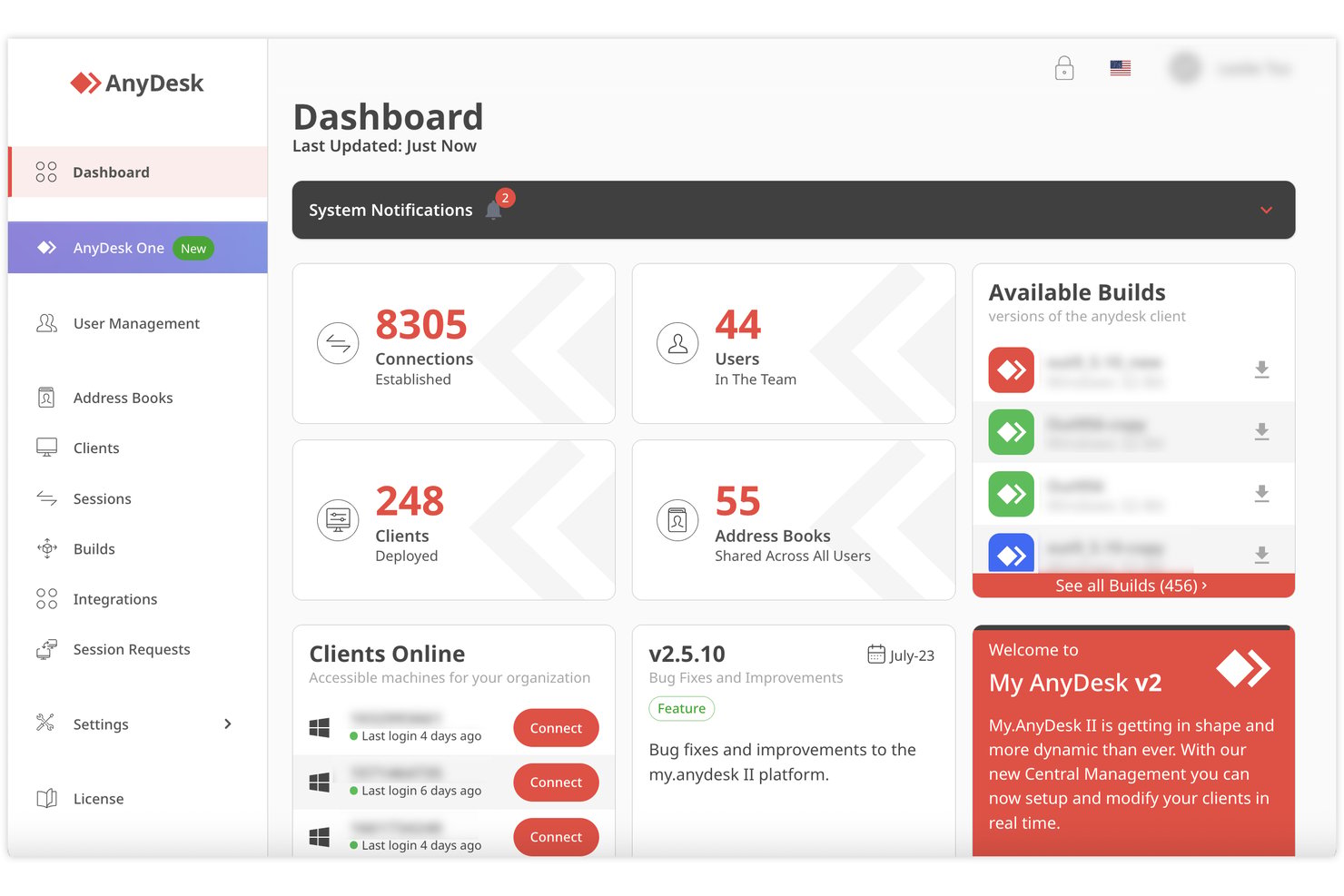This screenshot has width=1344, height=896.
Task: Open the 44 Users card
Action: click(x=794, y=343)
